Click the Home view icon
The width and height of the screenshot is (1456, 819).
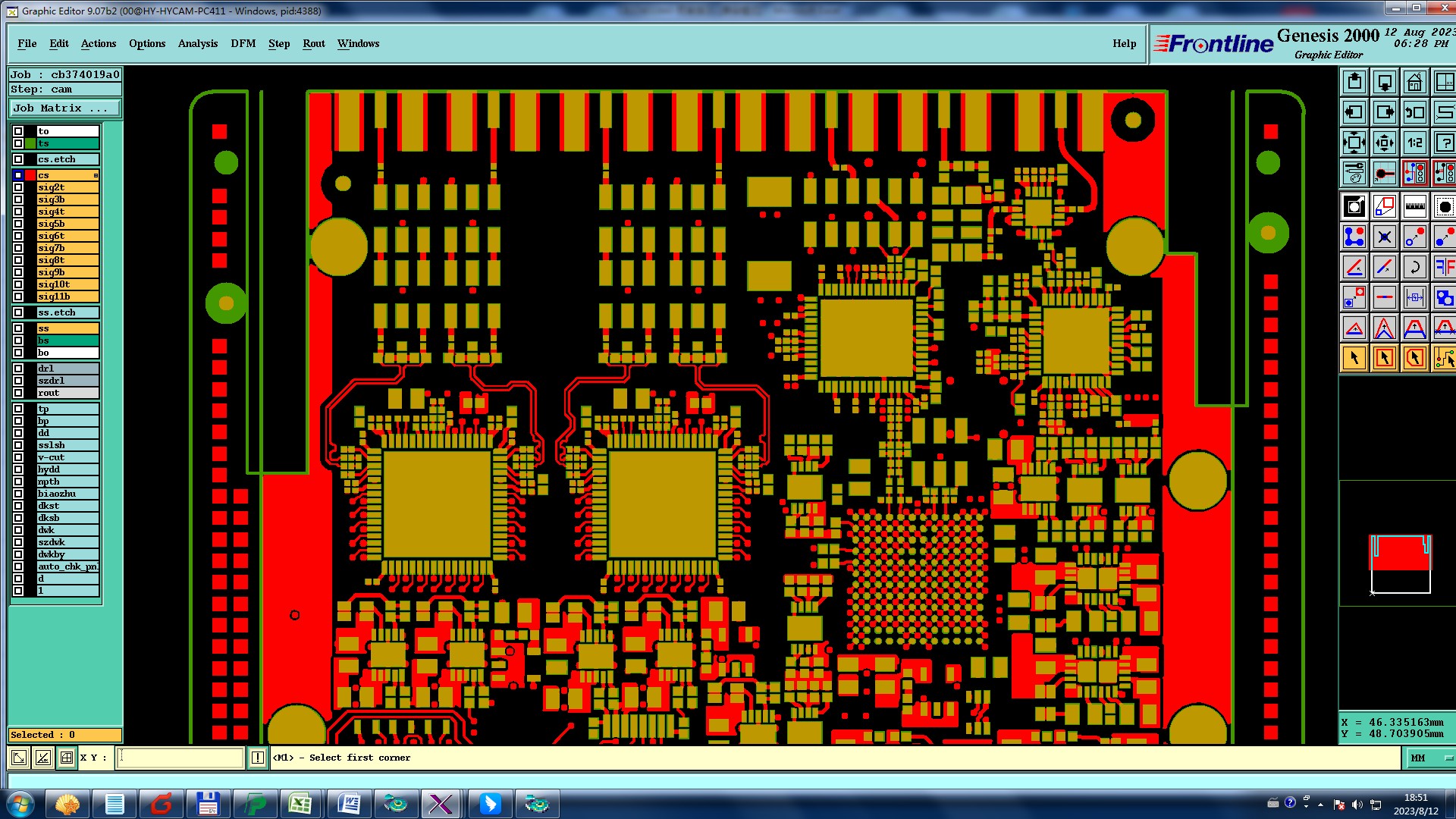point(1414,82)
